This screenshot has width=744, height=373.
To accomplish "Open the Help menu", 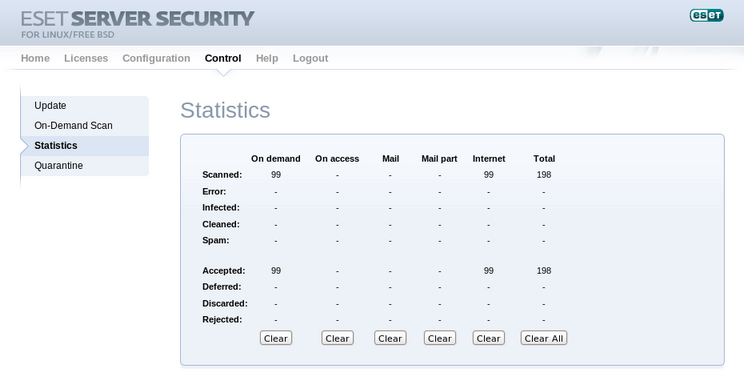I will (267, 58).
